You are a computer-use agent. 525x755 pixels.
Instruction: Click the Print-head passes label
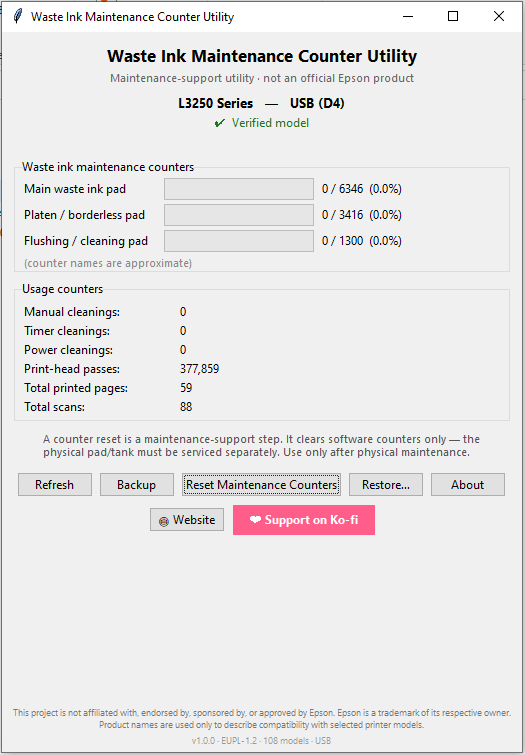tap(72, 369)
